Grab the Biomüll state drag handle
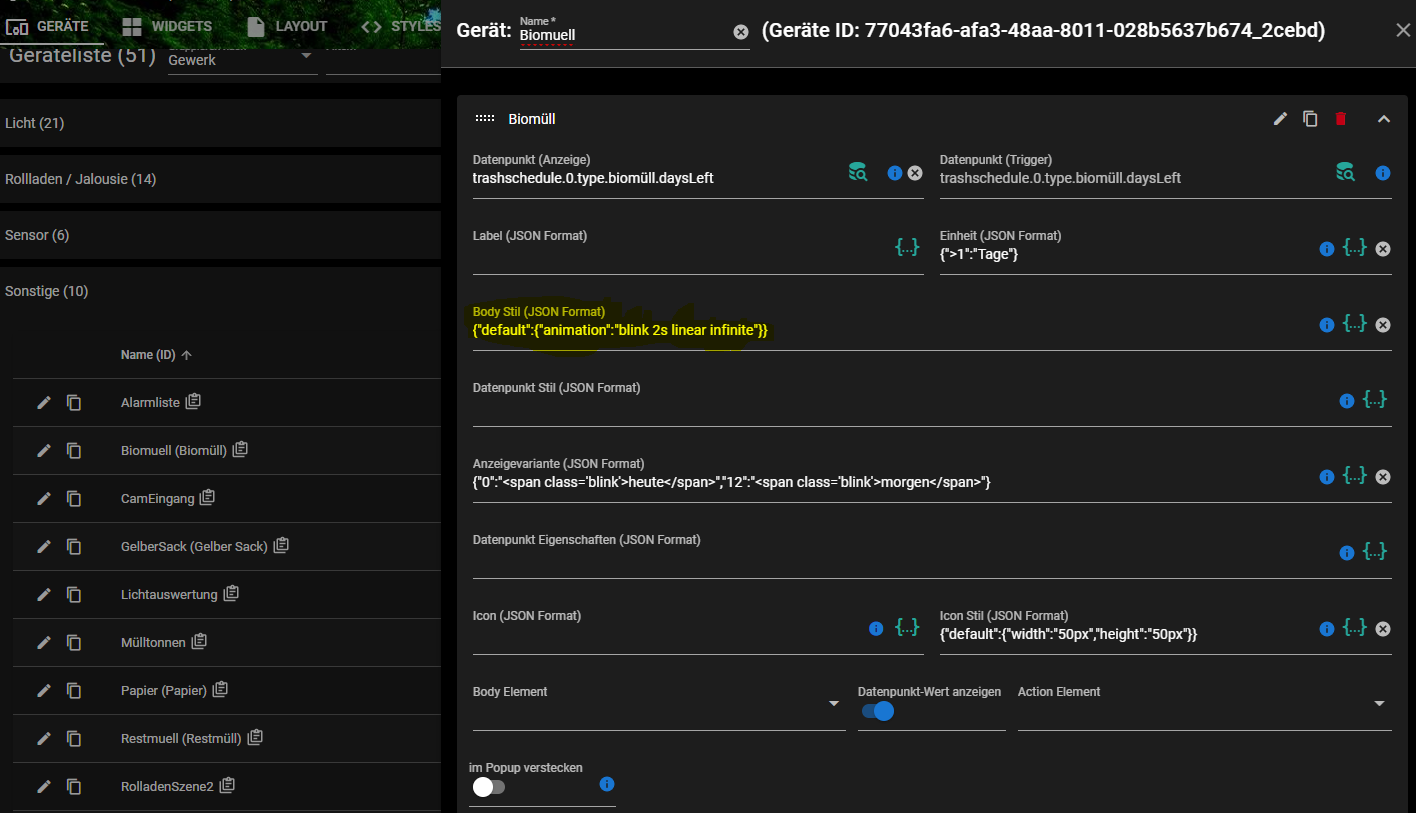 click(x=485, y=119)
